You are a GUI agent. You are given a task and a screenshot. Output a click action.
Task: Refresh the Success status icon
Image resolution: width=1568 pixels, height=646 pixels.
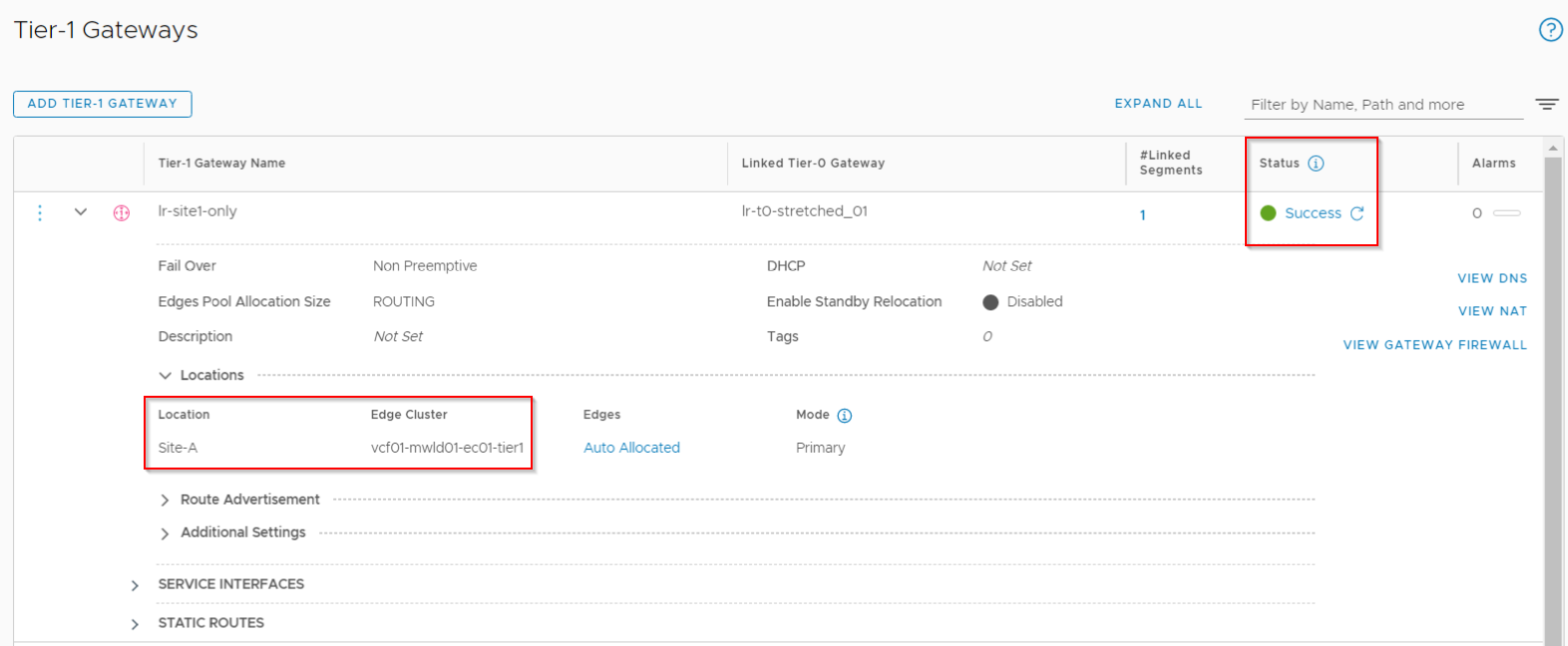(1357, 213)
